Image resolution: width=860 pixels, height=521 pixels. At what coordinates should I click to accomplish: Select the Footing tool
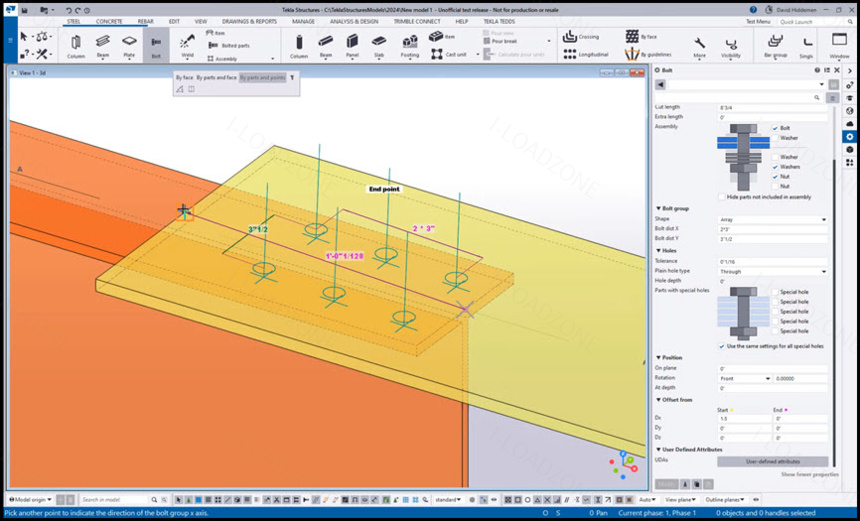409,46
